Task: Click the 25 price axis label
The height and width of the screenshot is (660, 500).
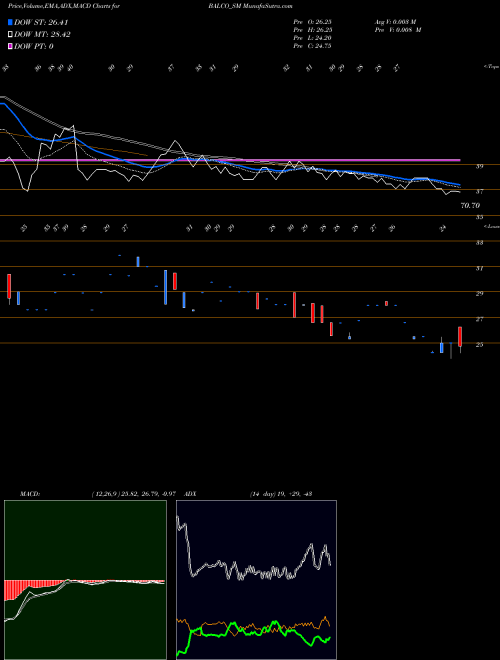Action: point(479,345)
